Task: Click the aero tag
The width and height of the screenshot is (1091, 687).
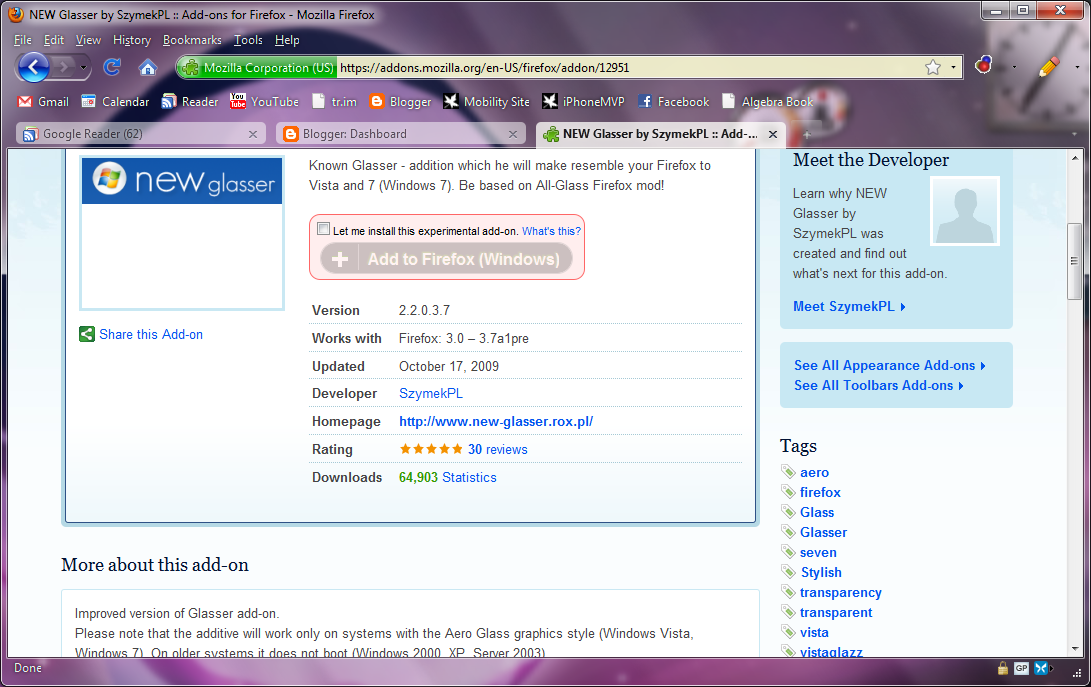Action: tap(814, 473)
